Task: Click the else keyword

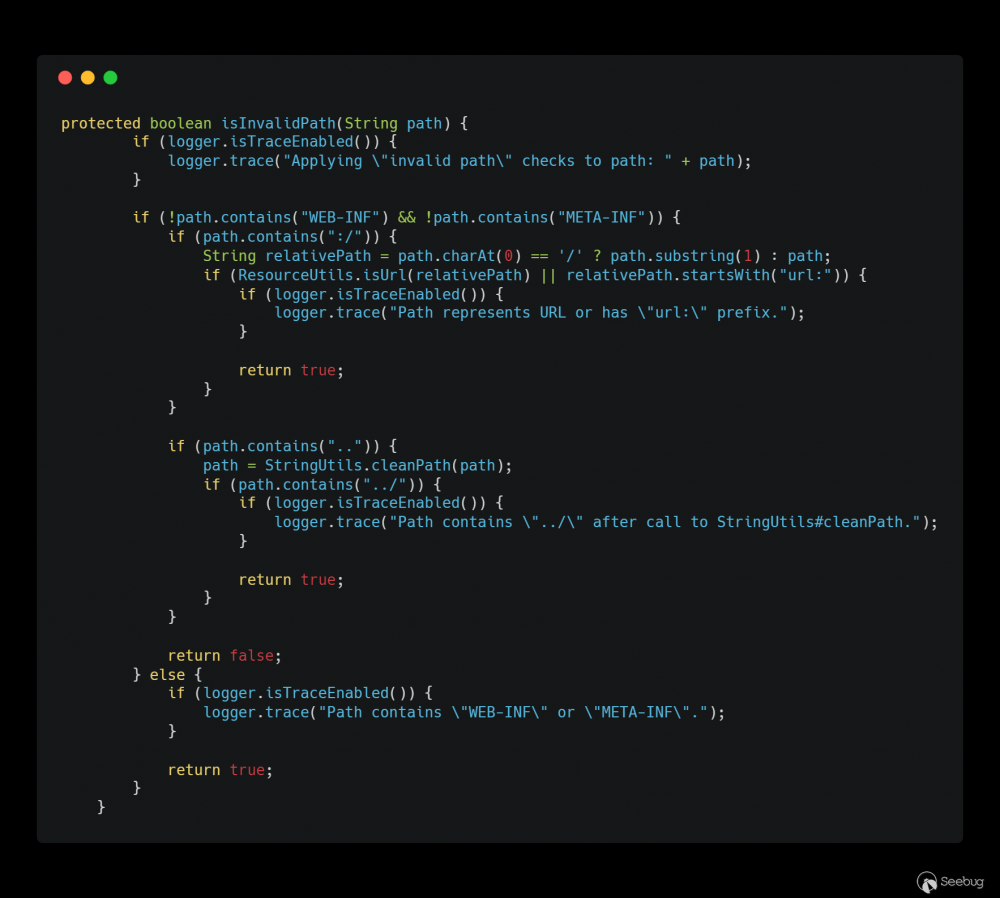Action: click(x=167, y=675)
